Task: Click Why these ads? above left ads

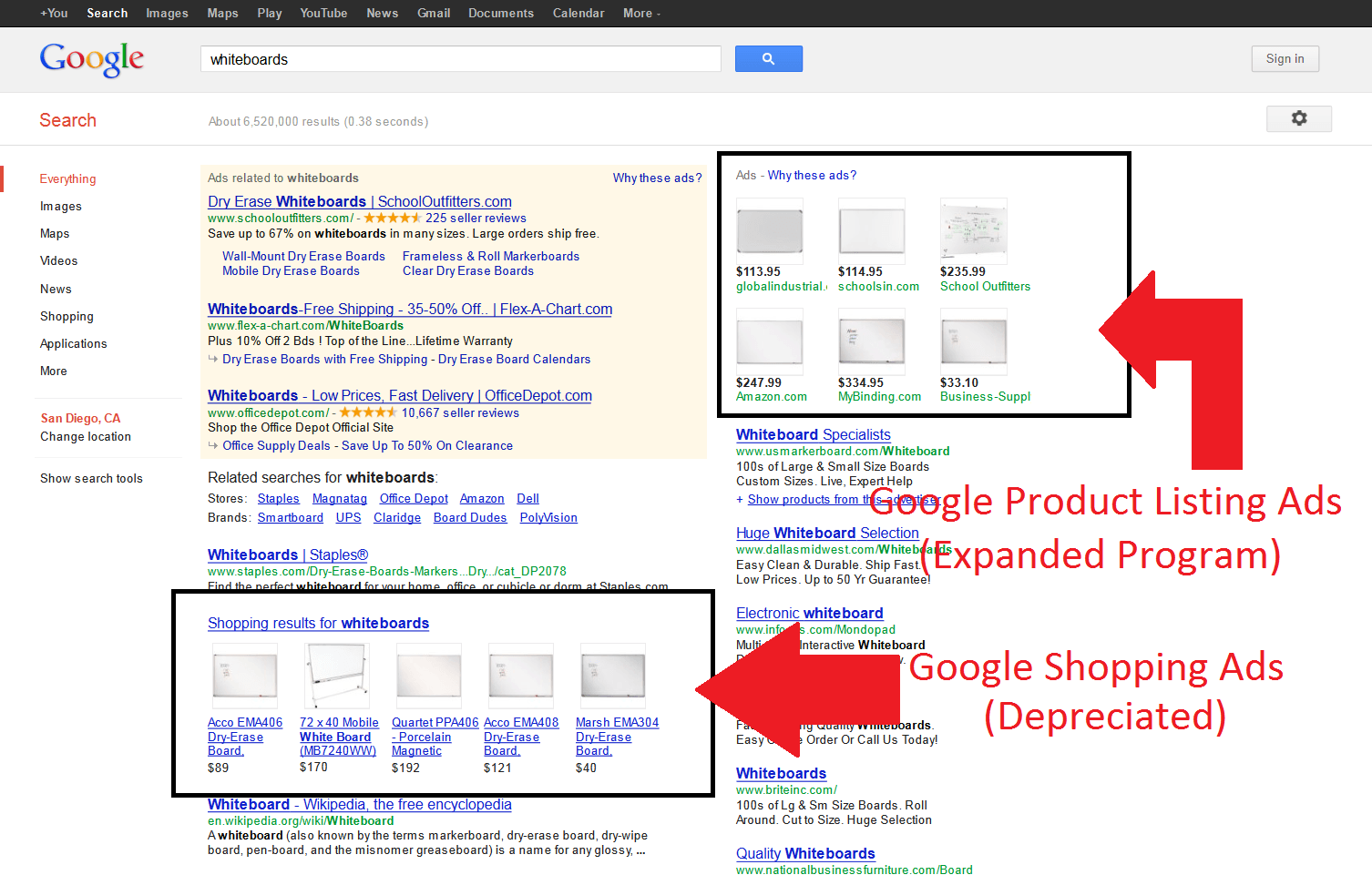Action: [657, 178]
